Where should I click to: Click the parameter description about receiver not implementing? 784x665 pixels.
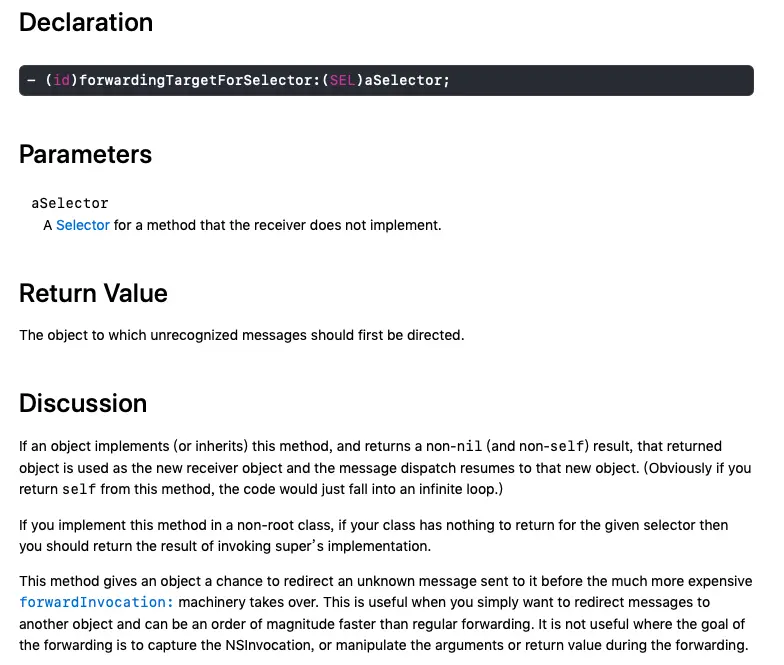click(x=242, y=226)
